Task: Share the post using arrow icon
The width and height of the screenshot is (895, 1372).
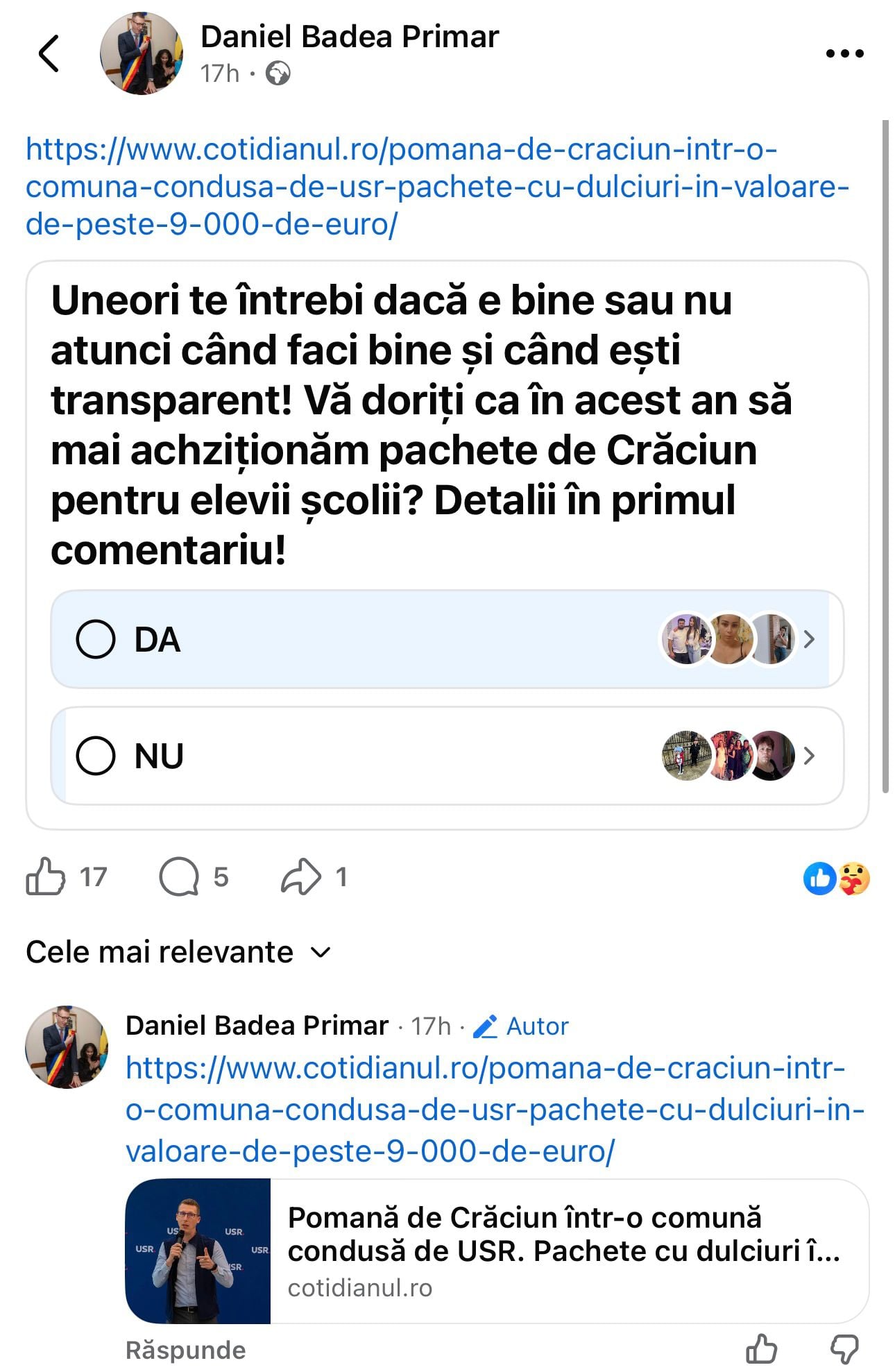Action: (x=300, y=876)
